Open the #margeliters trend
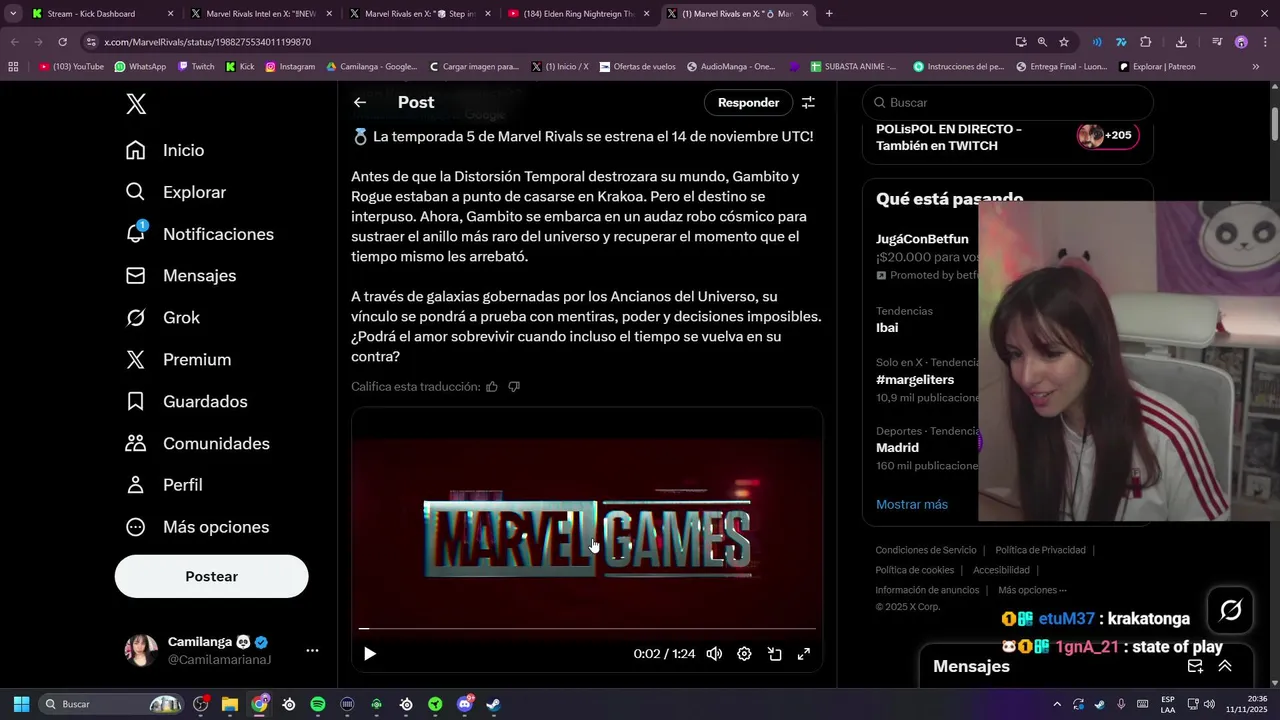1280x720 pixels. click(x=915, y=380)
